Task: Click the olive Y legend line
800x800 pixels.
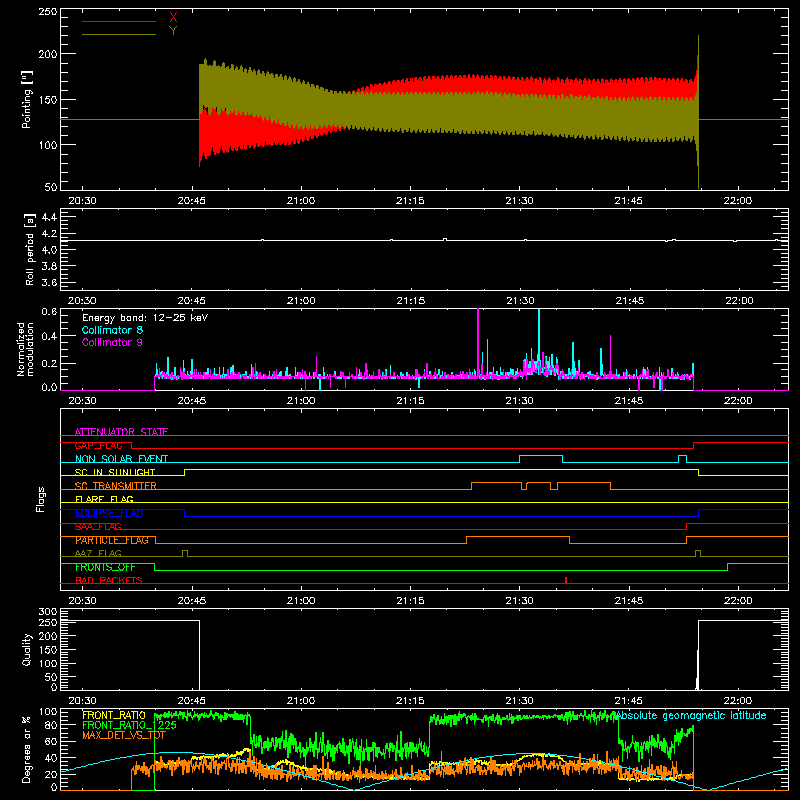Action: pyautogui.click(x=119, y=35)
